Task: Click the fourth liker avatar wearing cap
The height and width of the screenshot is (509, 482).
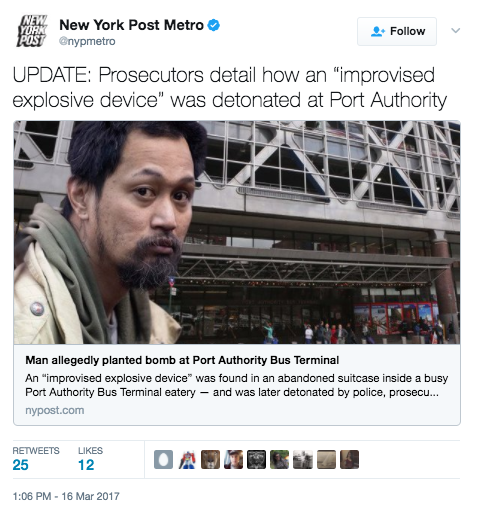Action: 233,459
